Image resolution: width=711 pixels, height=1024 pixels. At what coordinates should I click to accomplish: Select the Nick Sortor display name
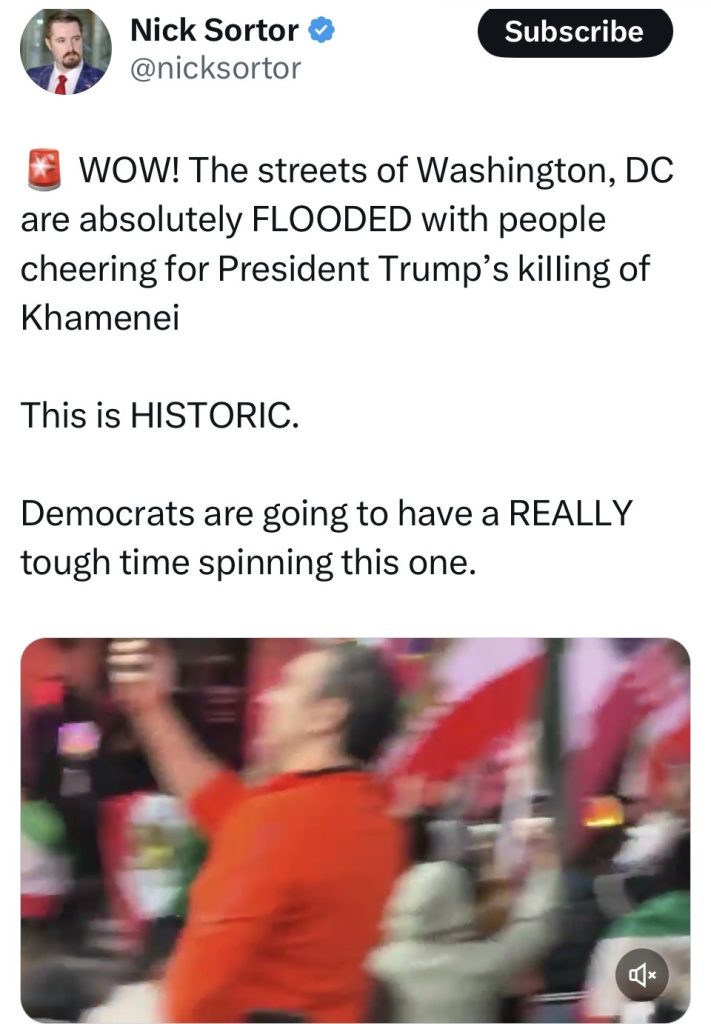[214, 31]
